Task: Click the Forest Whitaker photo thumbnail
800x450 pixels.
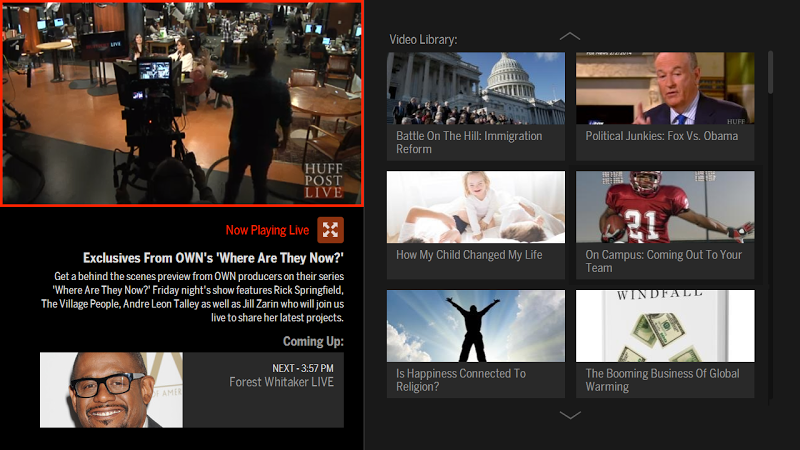Action: click(111, 390)
